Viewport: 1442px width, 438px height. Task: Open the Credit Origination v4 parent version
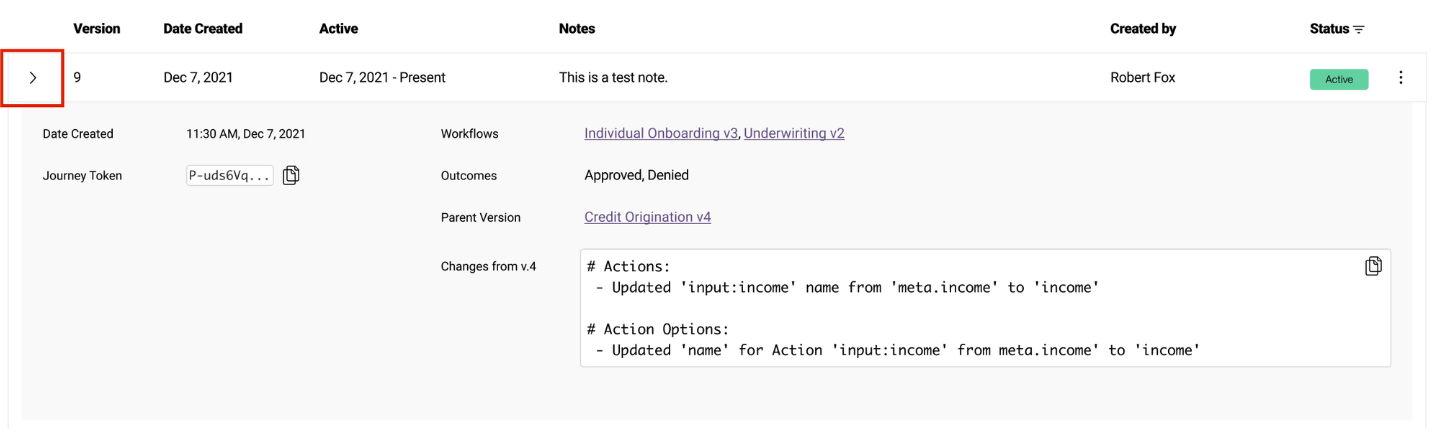tap(647, 217)
